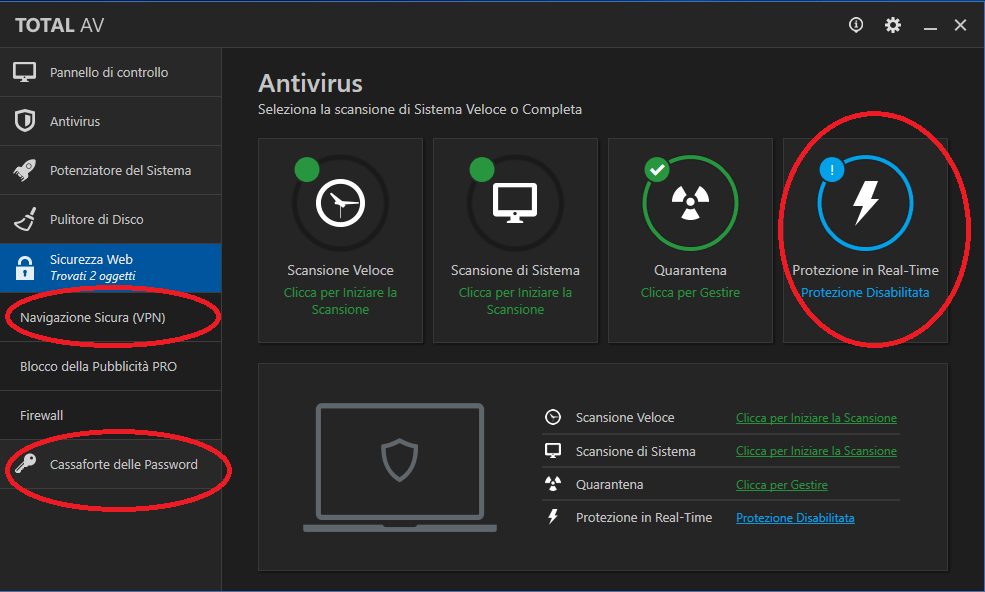Select Navigazione Sicura (VPN) menu item
Image resolution: width=985 pixels, height=592 pixels.
[93, 318]
